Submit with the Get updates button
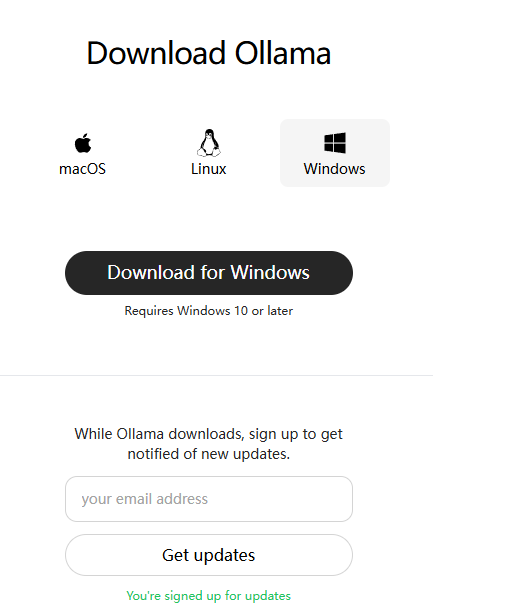Image resolution: width=518 pixels, height=615 pixels. pos(209,555)
